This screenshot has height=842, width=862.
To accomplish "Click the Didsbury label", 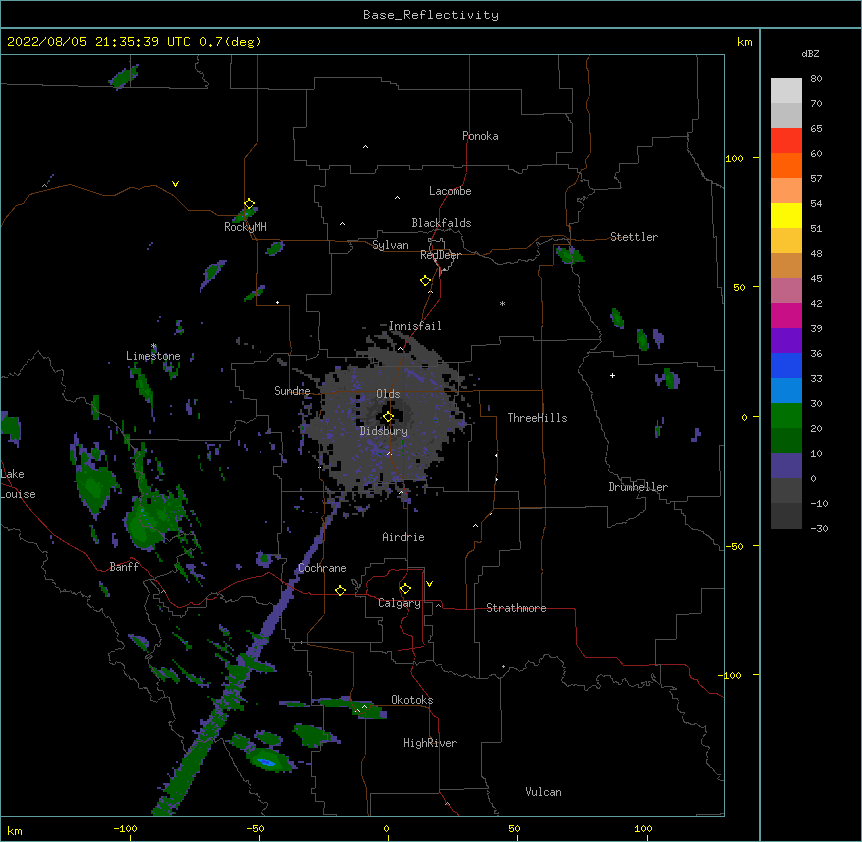I will [384, 431].
